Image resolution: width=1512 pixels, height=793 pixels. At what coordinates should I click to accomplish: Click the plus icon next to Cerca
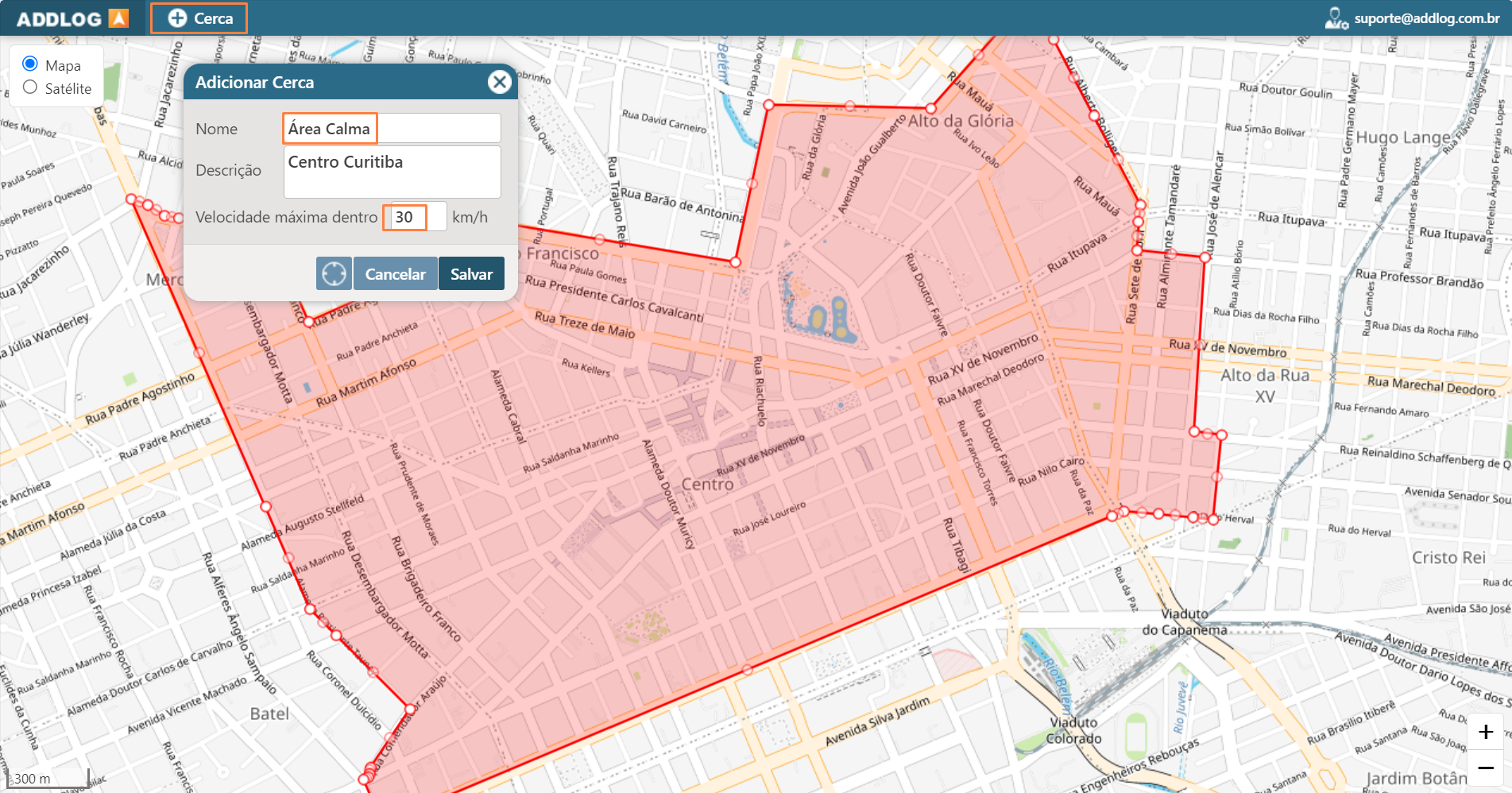[177, 18]
